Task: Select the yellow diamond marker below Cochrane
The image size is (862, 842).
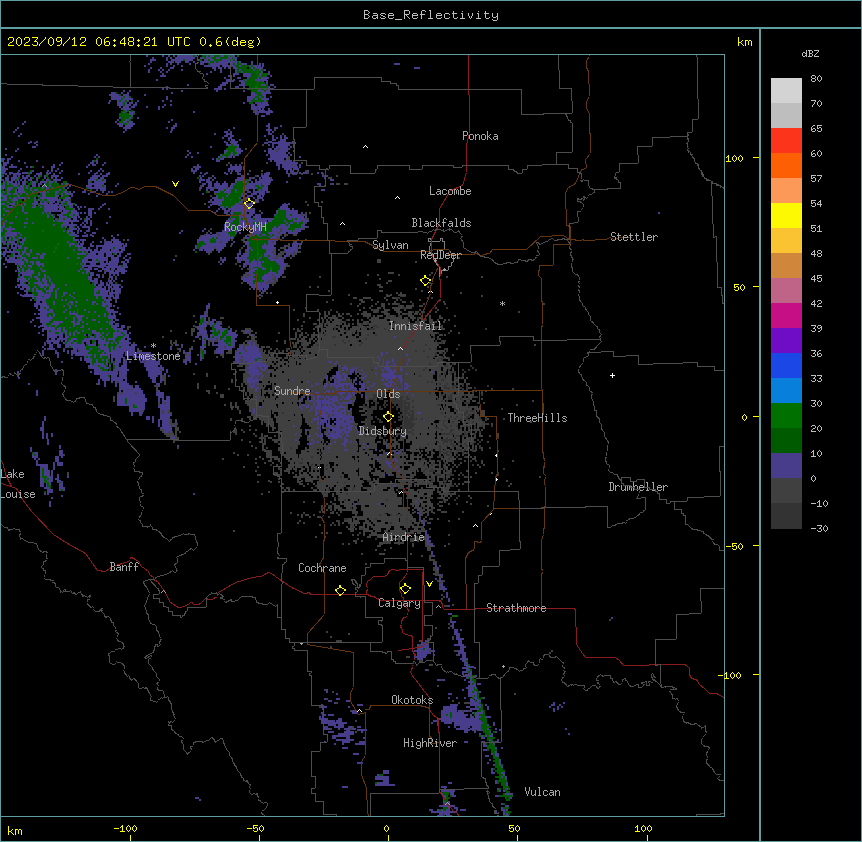Action: pos(340,590)
